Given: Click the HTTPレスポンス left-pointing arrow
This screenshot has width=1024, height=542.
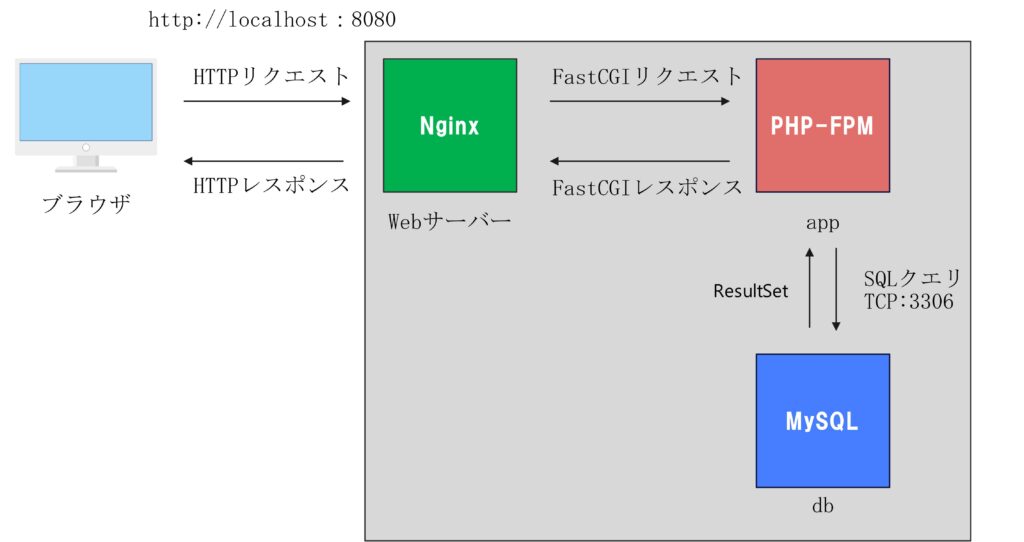Looking at the screenshot, I should (264, 161).
